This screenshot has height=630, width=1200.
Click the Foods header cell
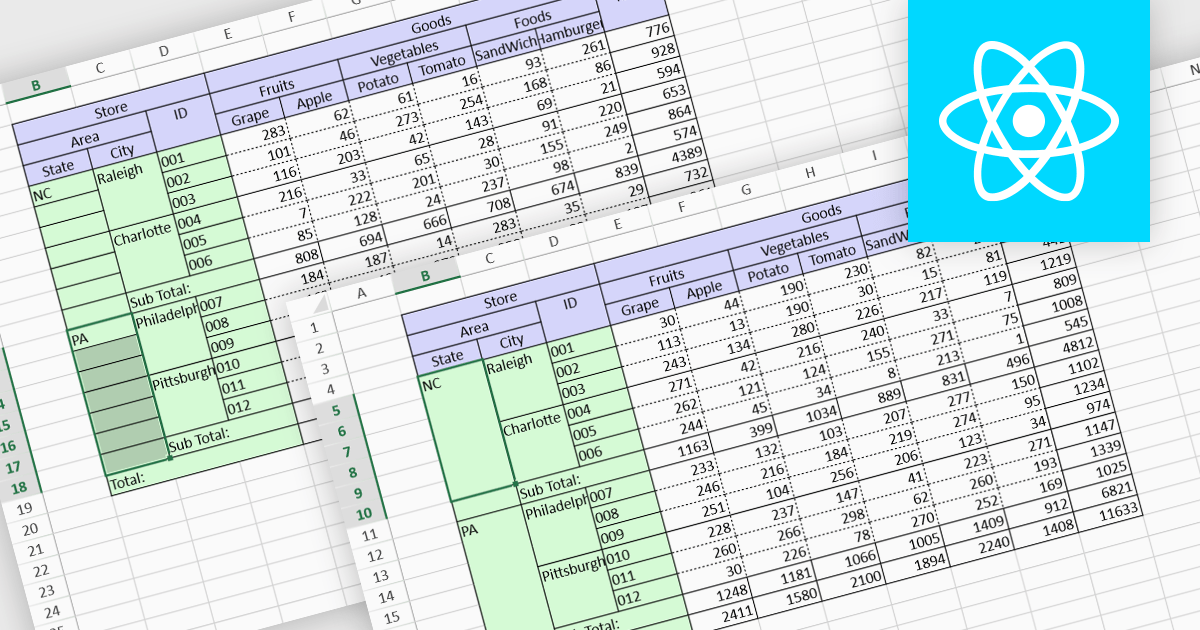click(x=533, y=17)
